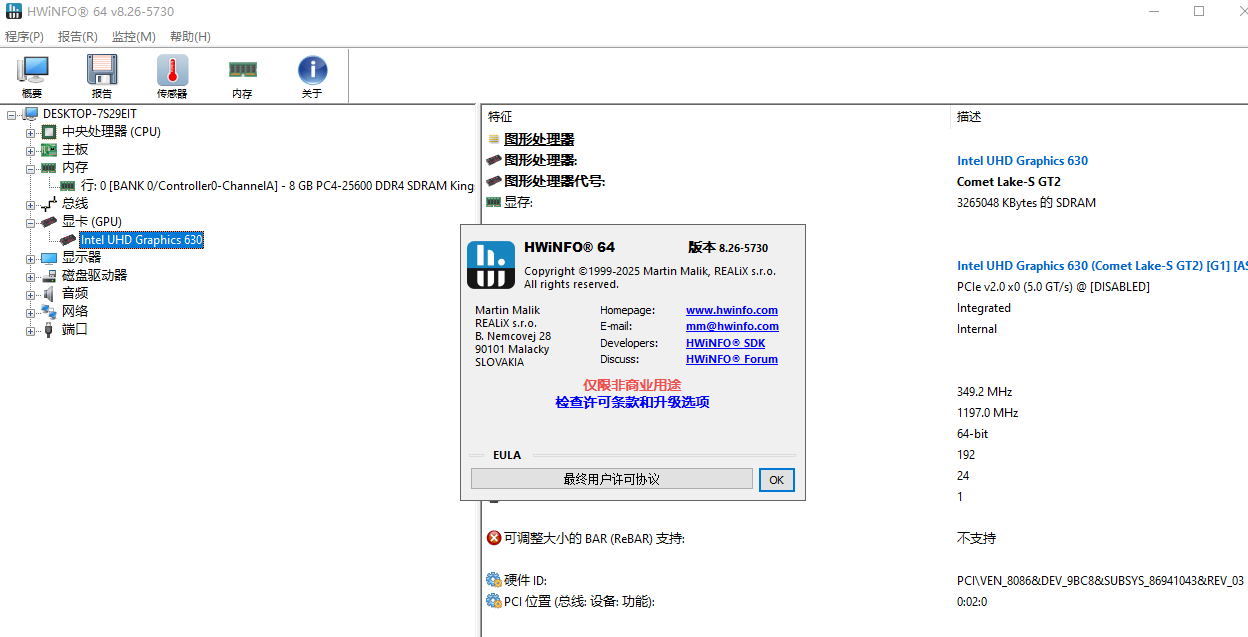Click the 349.2 MHz value
1248x637 pixels.
tap(984, 392)
